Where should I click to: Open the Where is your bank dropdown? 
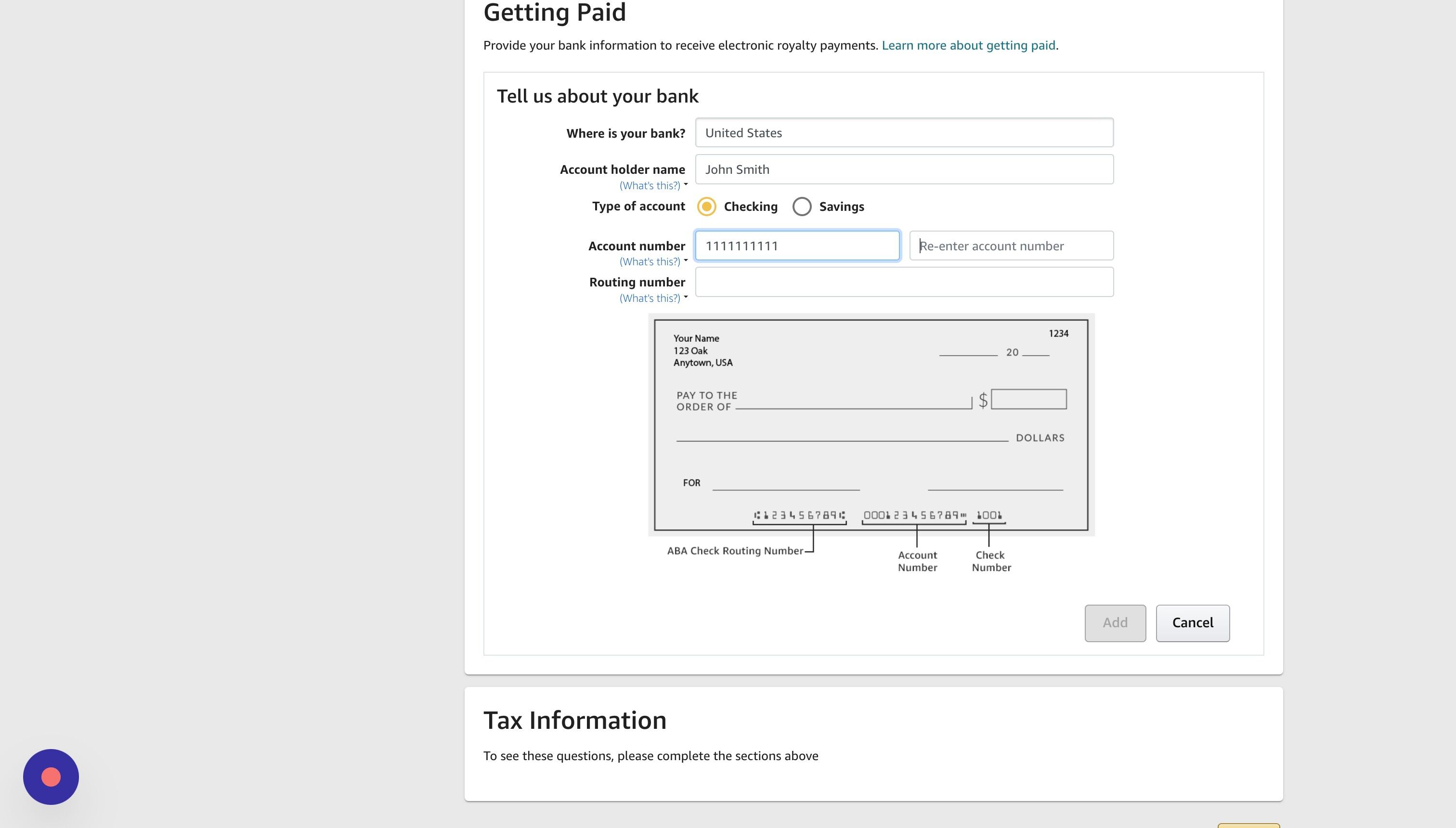click(904, 132)
